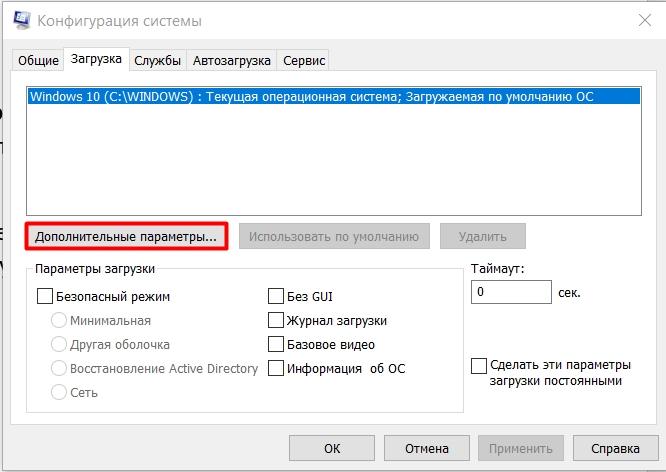The image size is (666, 472).
Task: Close the Конфигурация системы window
Action: 644,20
